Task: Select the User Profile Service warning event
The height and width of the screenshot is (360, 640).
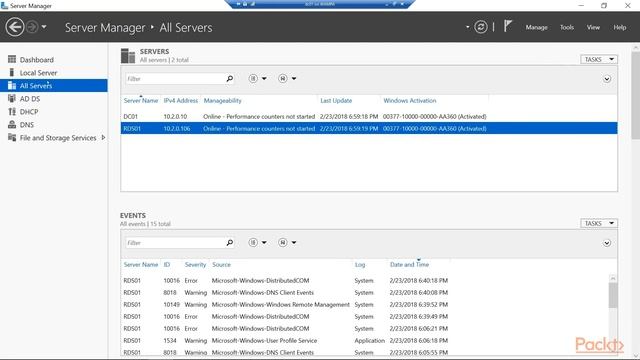Action: tap(365, 340)
